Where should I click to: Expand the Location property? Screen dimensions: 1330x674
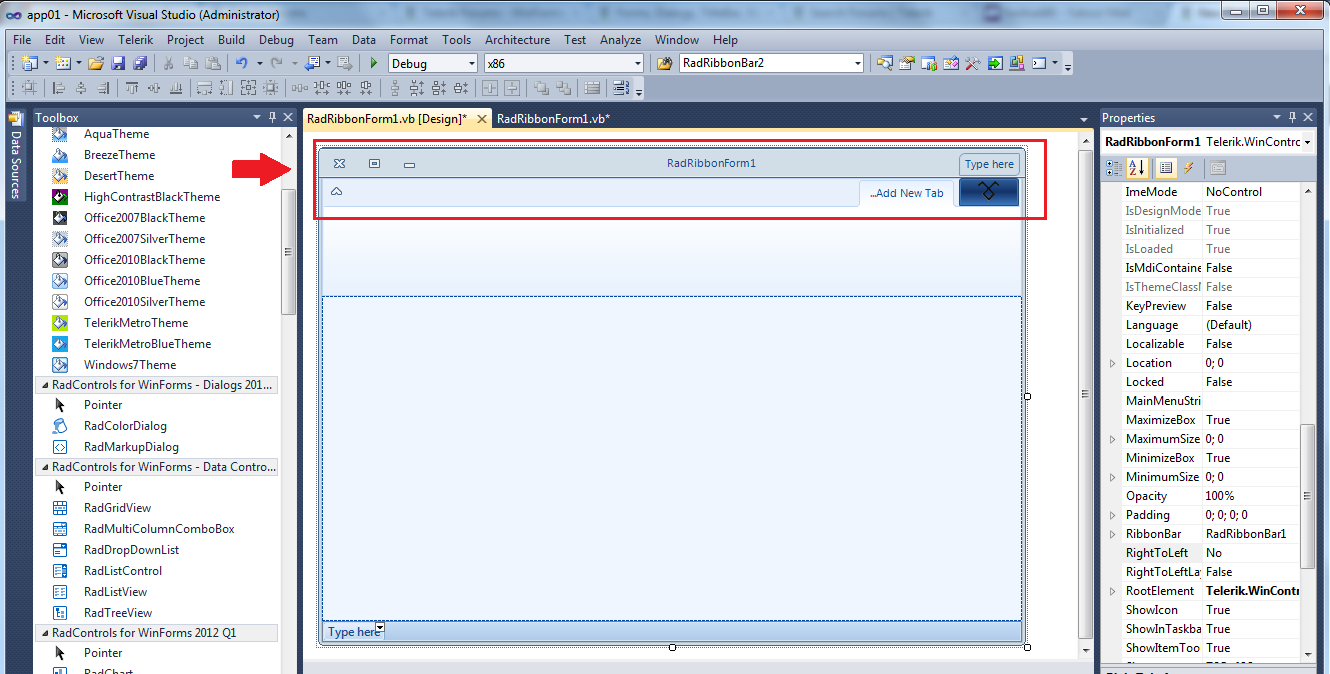coord(1113,363)
